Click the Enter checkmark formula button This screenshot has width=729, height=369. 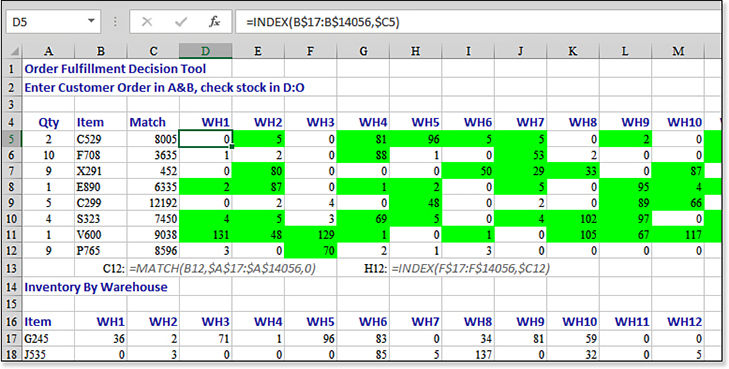(181, 21)
